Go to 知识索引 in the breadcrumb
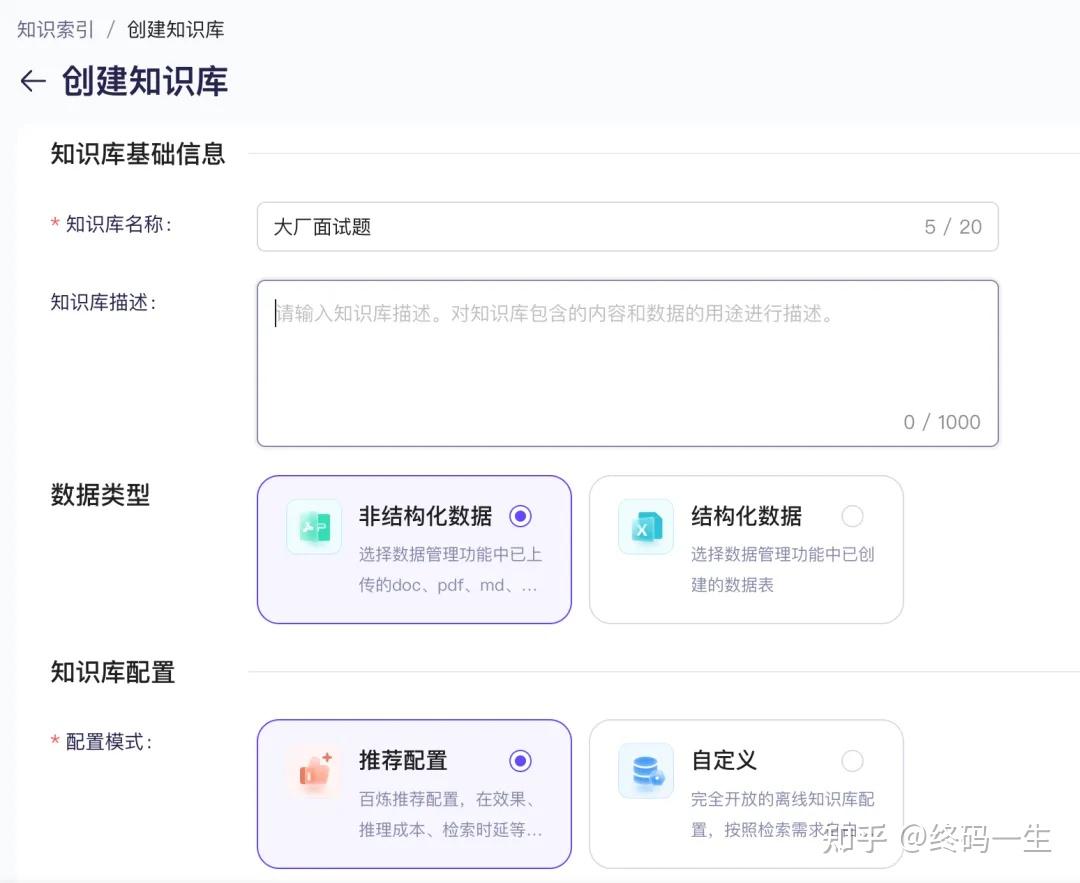1080x883 pixels. [55, 30]
